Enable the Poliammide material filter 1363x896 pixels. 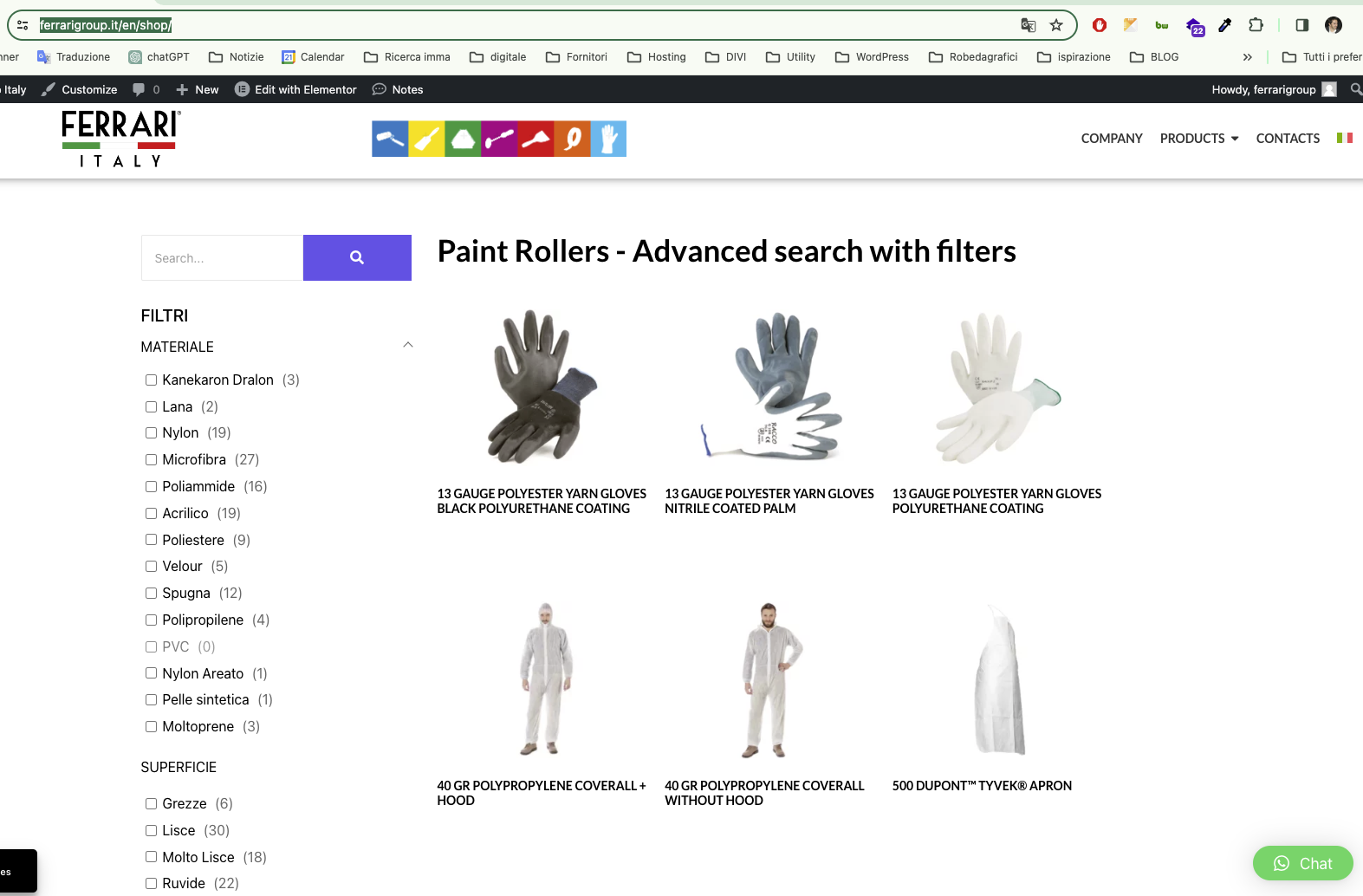[x=151, y=486]
